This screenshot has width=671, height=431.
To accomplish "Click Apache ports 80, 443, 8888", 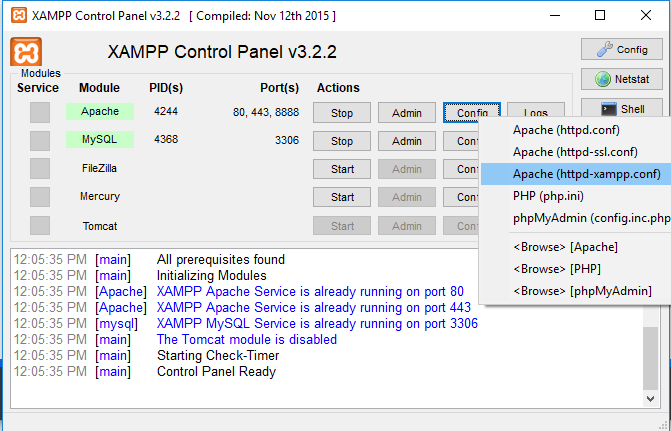I will pyautogui.click(x=266, y=113).
